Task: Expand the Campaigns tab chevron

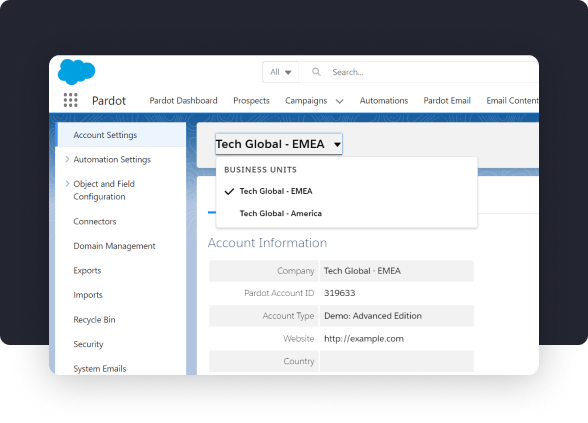Action: click(x=339, y=101)
